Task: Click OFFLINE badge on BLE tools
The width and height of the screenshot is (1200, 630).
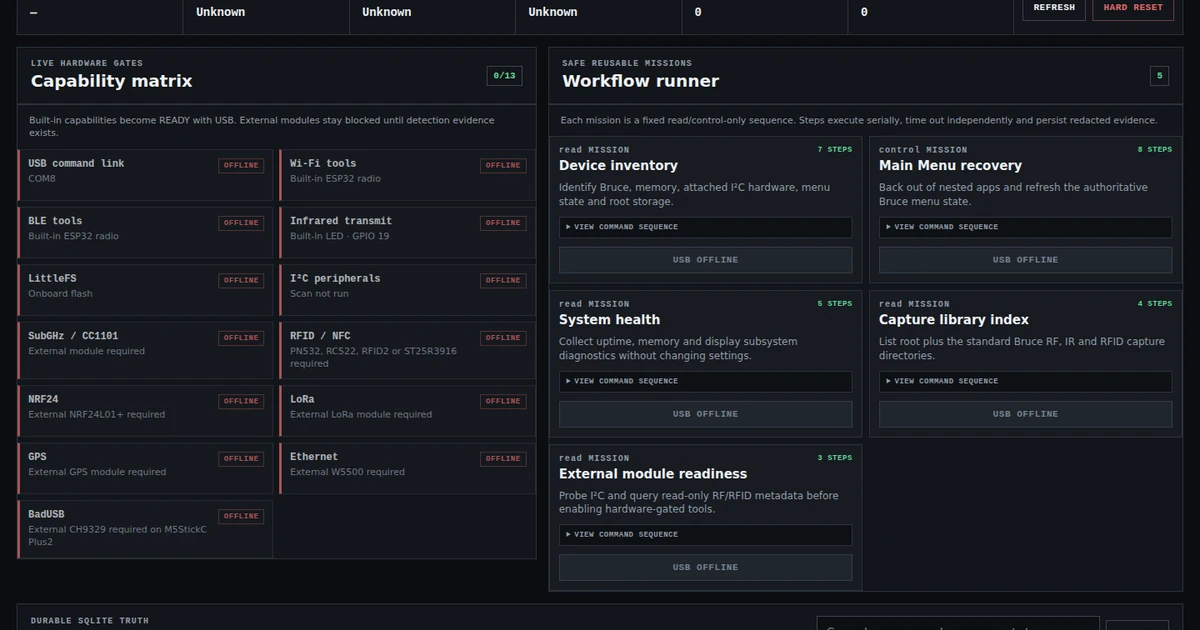Action: click(x=241, y=223)
